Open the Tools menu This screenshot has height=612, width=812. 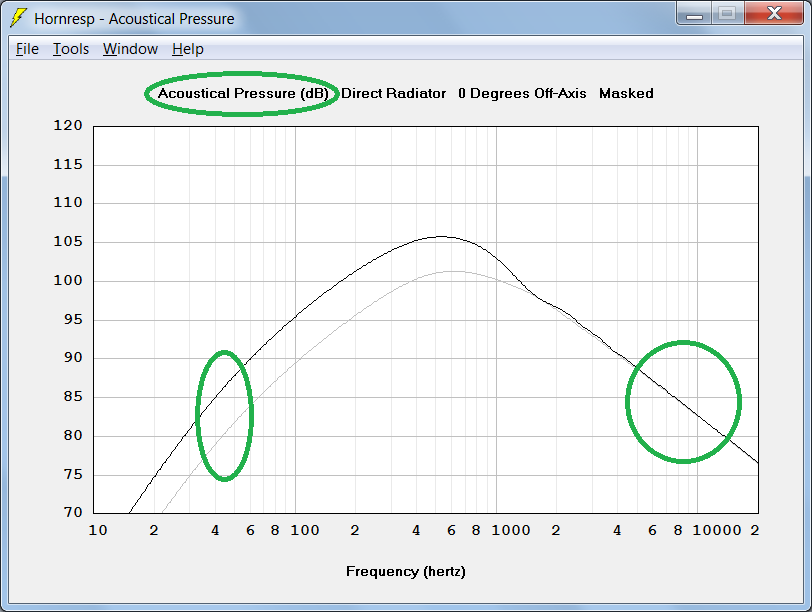[x=71, y=49]
